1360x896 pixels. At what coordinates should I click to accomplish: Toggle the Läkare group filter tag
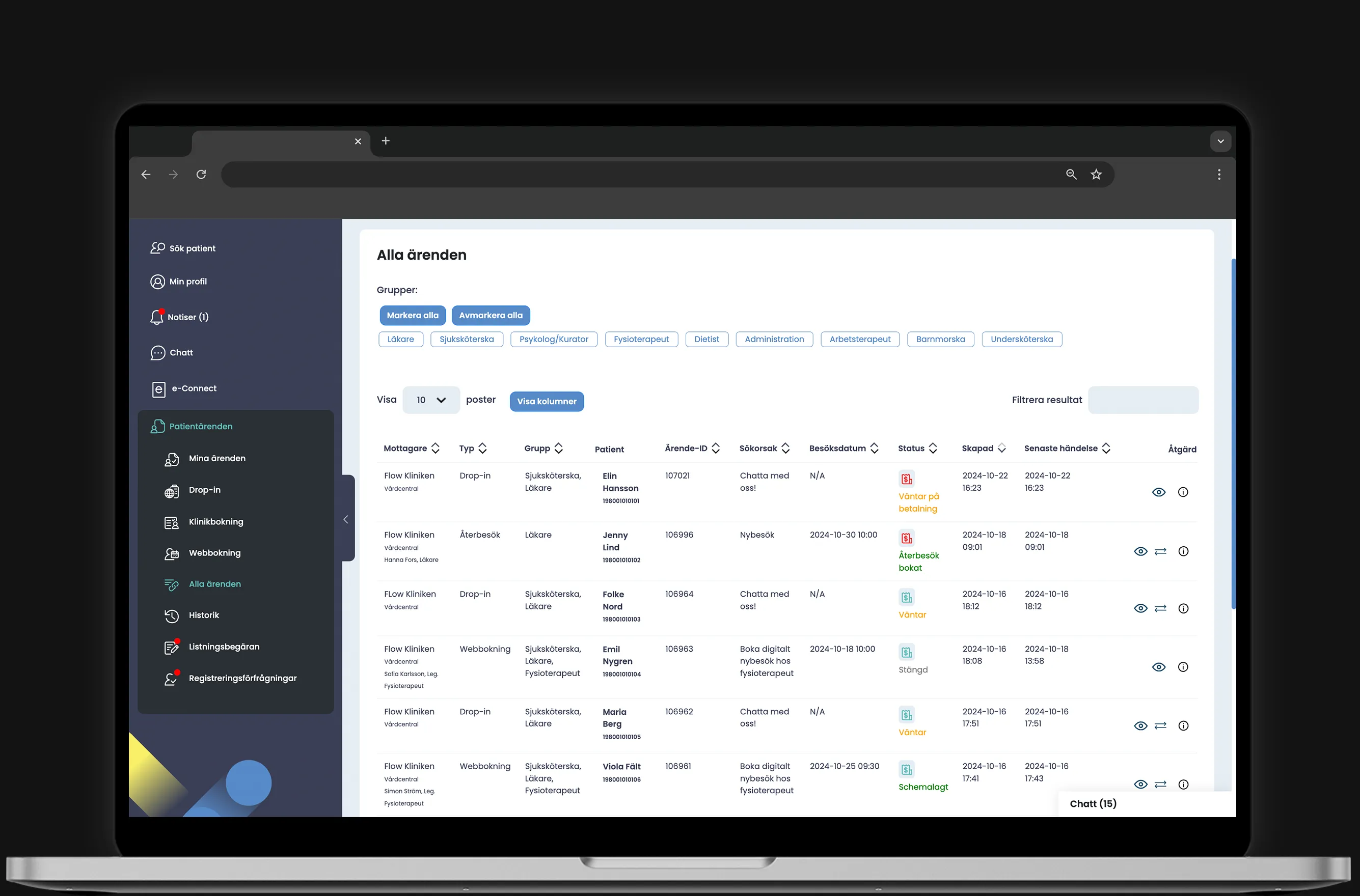pos(400,339)
